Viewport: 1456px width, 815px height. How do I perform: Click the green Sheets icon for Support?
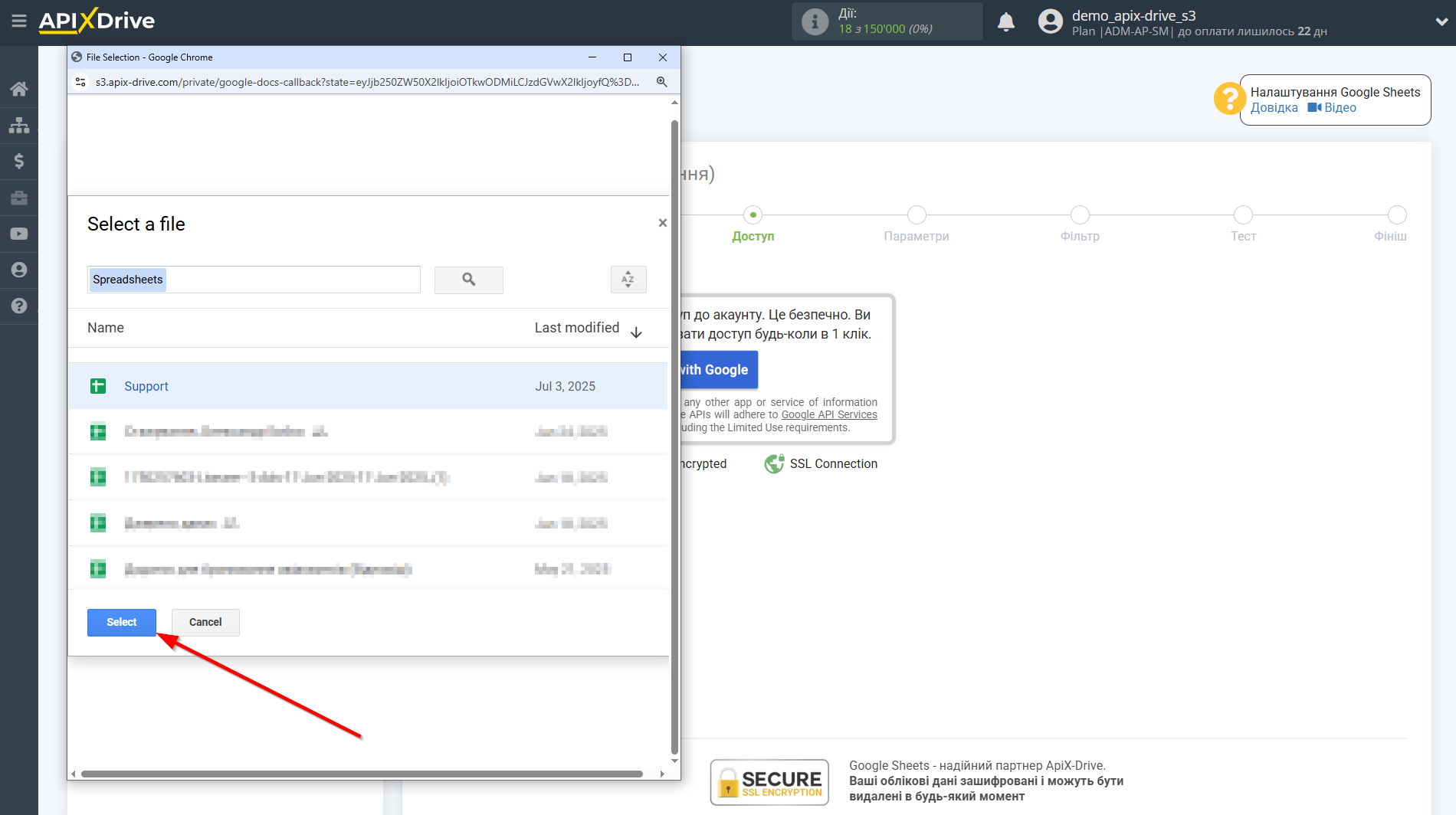point(98,386)
